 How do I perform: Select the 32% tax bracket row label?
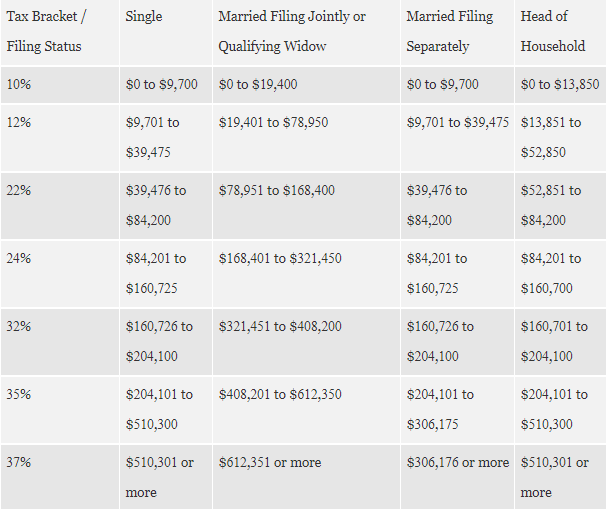pyautogui.click(x=19, y=326)
